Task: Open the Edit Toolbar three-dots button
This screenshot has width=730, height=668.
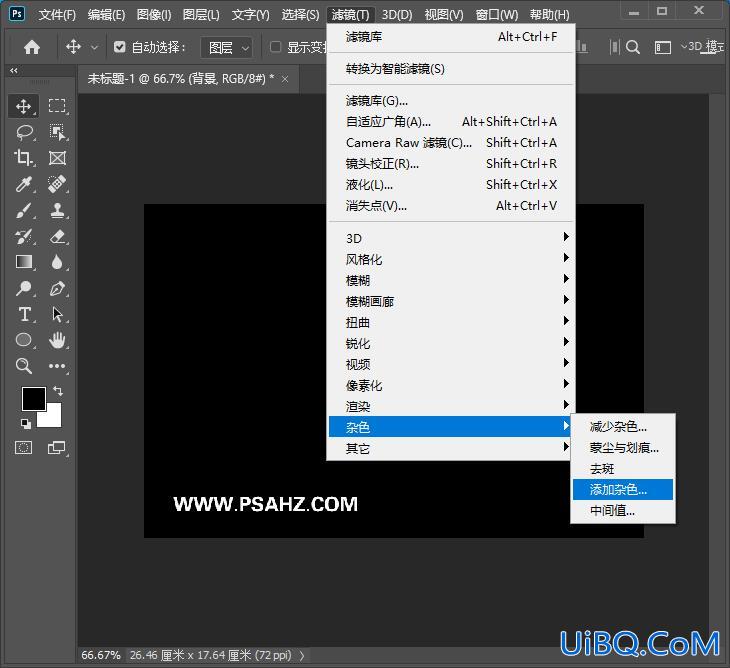Action: point(57,366)
